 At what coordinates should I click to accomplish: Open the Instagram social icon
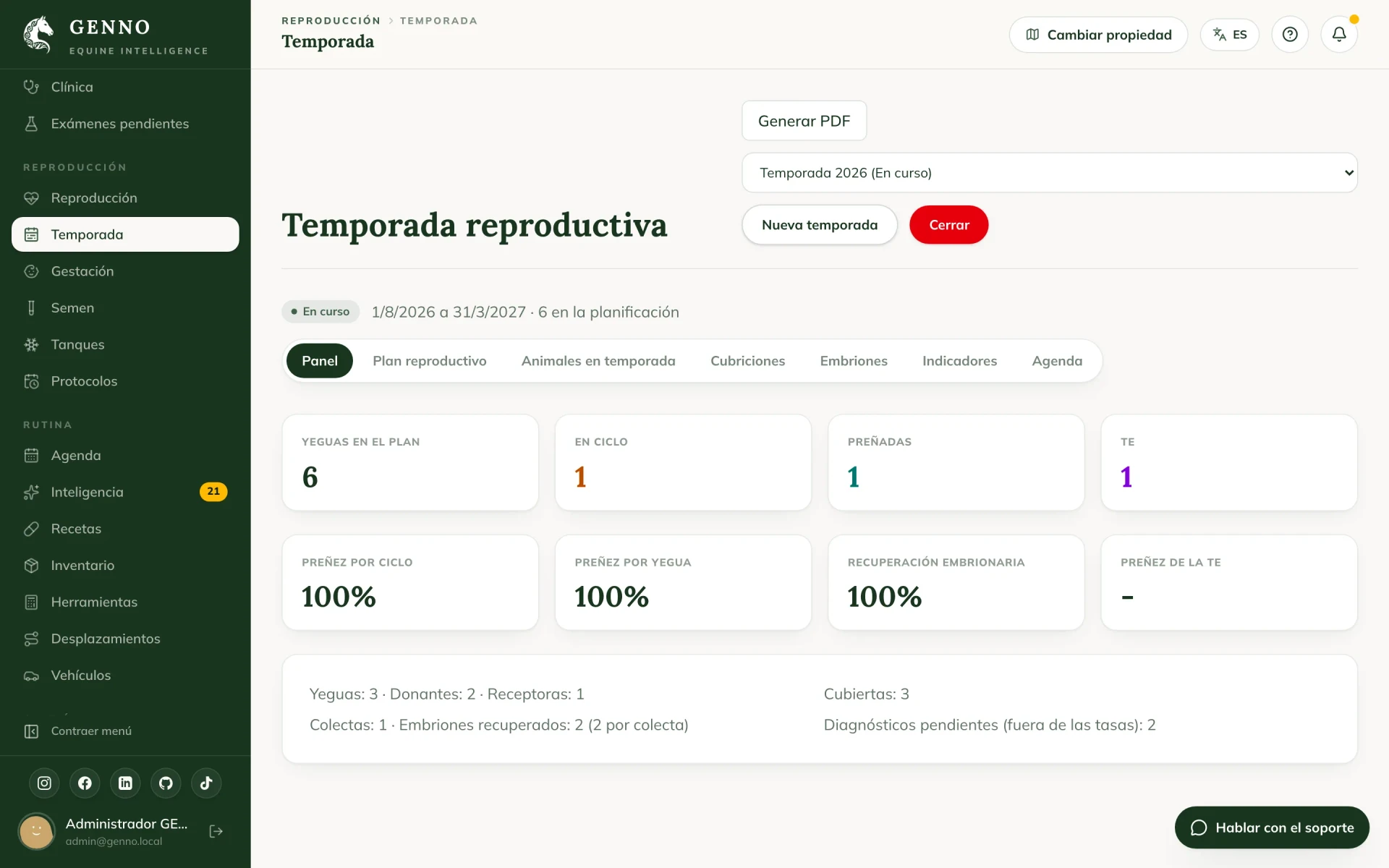click(x=44, y=783)
